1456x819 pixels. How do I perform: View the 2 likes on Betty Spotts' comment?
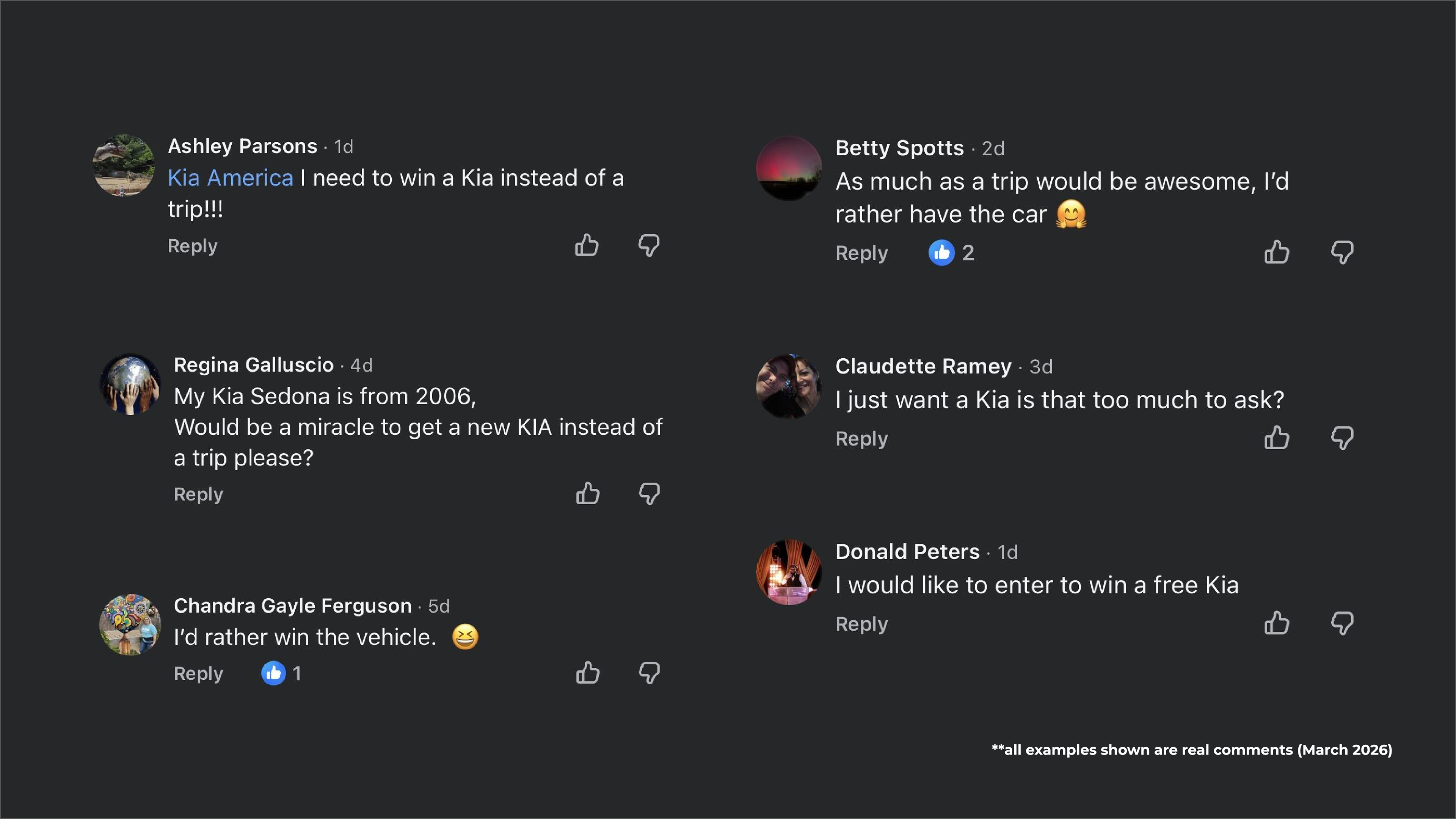coord(952,253)
